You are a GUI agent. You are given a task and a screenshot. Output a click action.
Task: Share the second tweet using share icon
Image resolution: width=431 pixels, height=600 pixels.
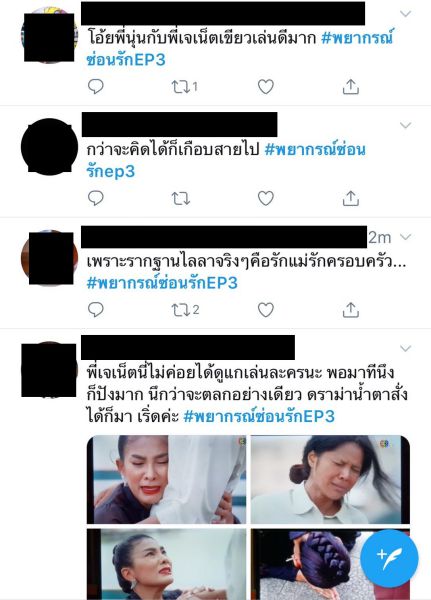coord(351,198)
